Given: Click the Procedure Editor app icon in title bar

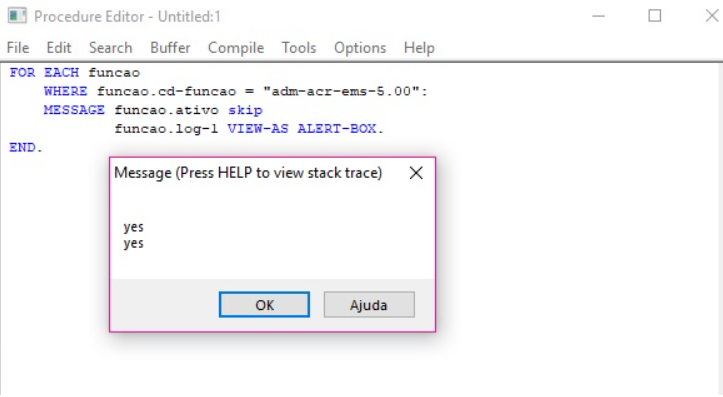Looking at the screenshot, I should tap(17, 16).
